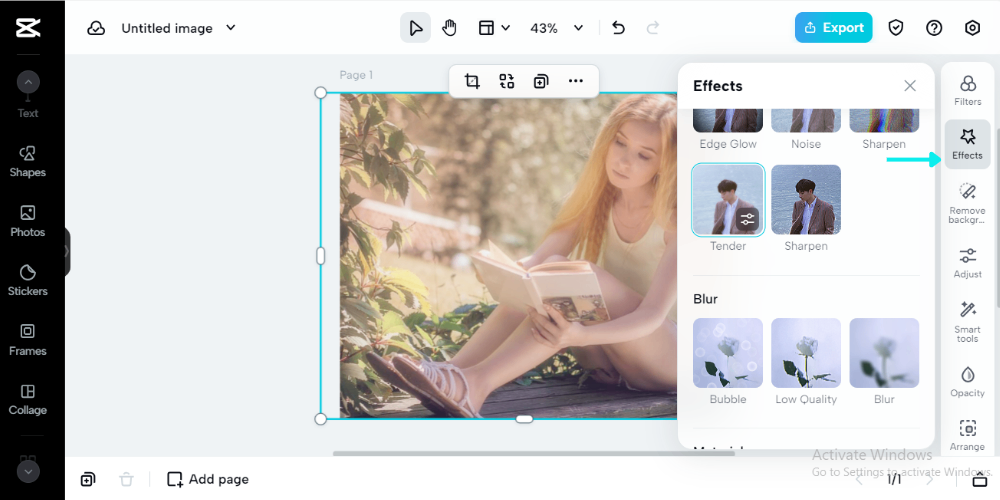1000x500 pixels.
Task: Click the canvas horizontal scrollbar
Action: click(533, 453)
